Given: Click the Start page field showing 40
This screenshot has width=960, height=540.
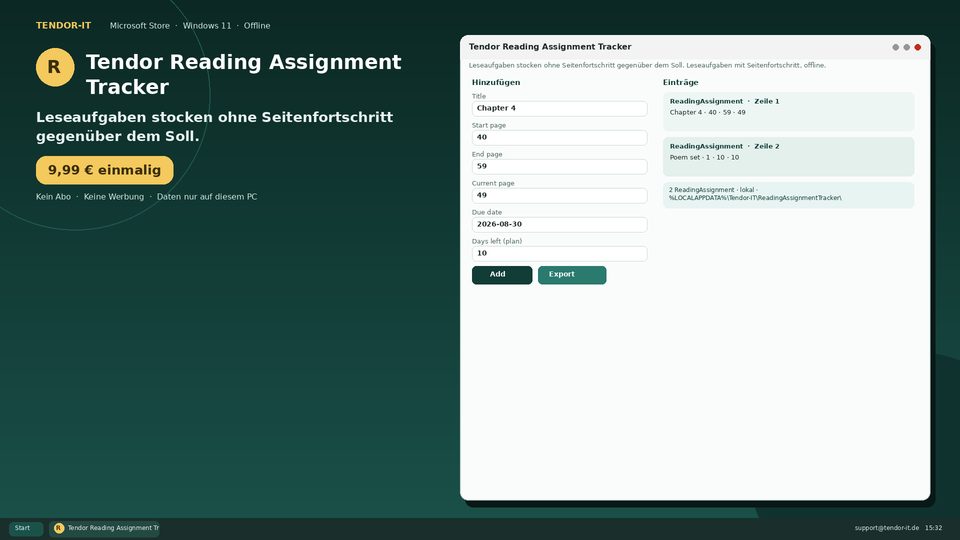Looking at the screenshot, I should pos(559,137).
